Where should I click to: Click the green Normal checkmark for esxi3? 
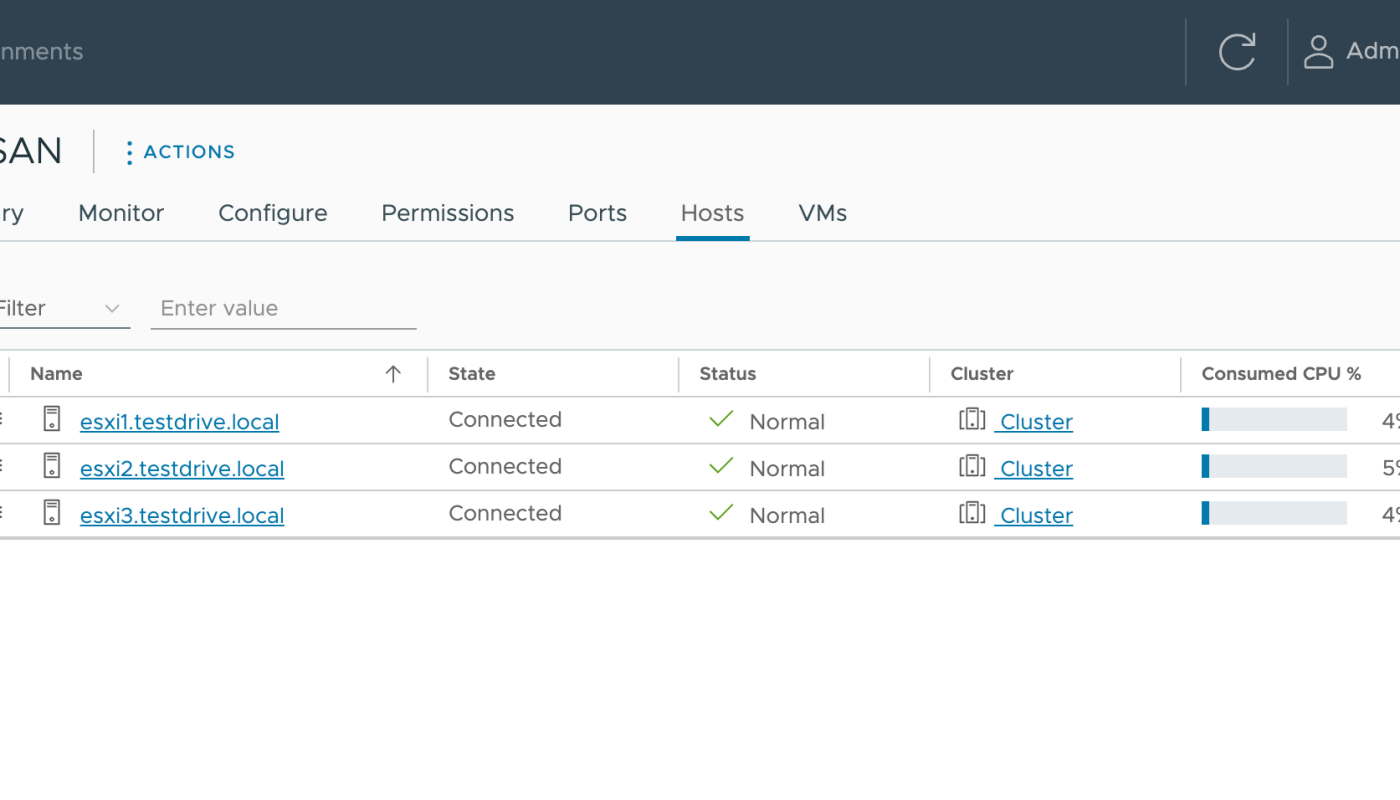coord(721,513)
